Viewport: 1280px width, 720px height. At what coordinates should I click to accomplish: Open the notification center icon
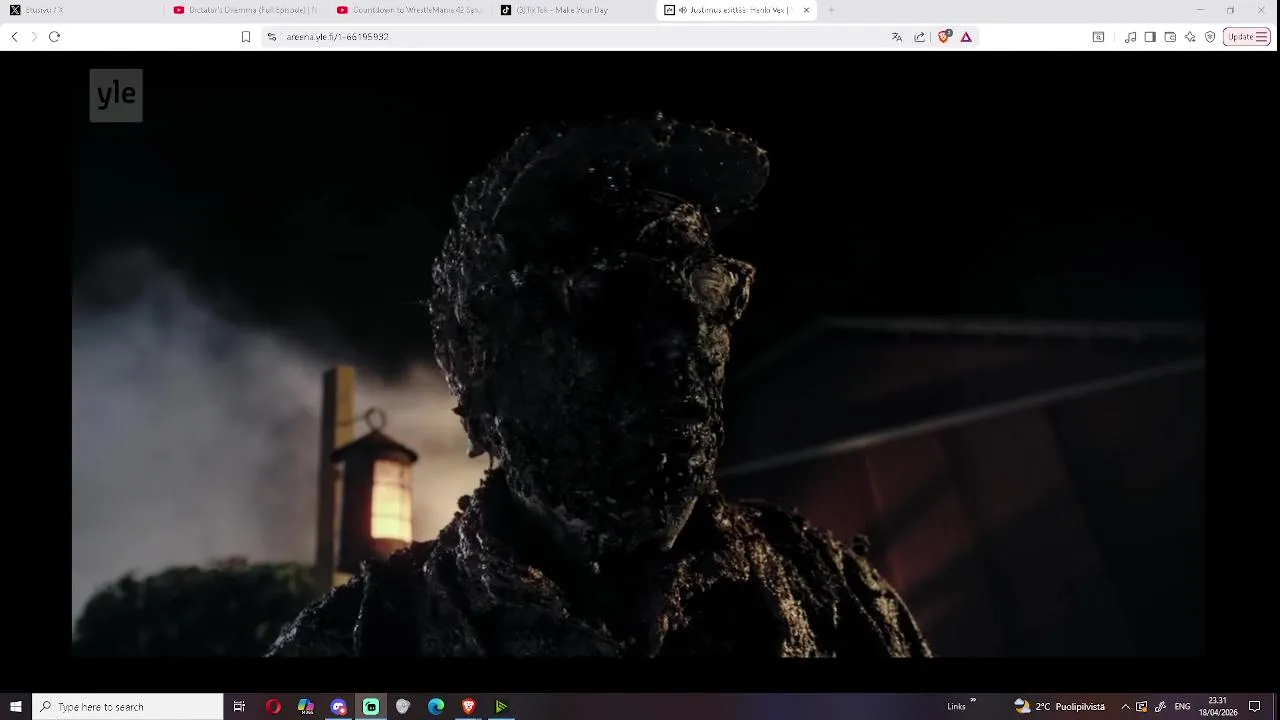point(1255,707)
